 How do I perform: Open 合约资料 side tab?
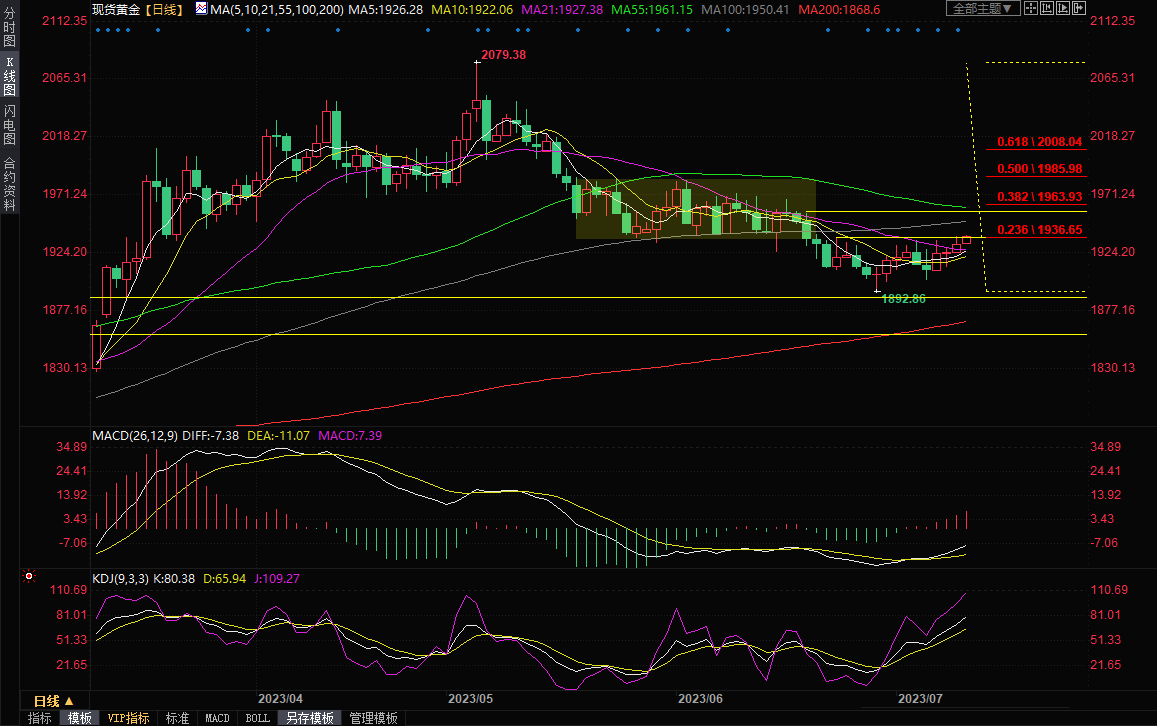(x=9, y=184)
